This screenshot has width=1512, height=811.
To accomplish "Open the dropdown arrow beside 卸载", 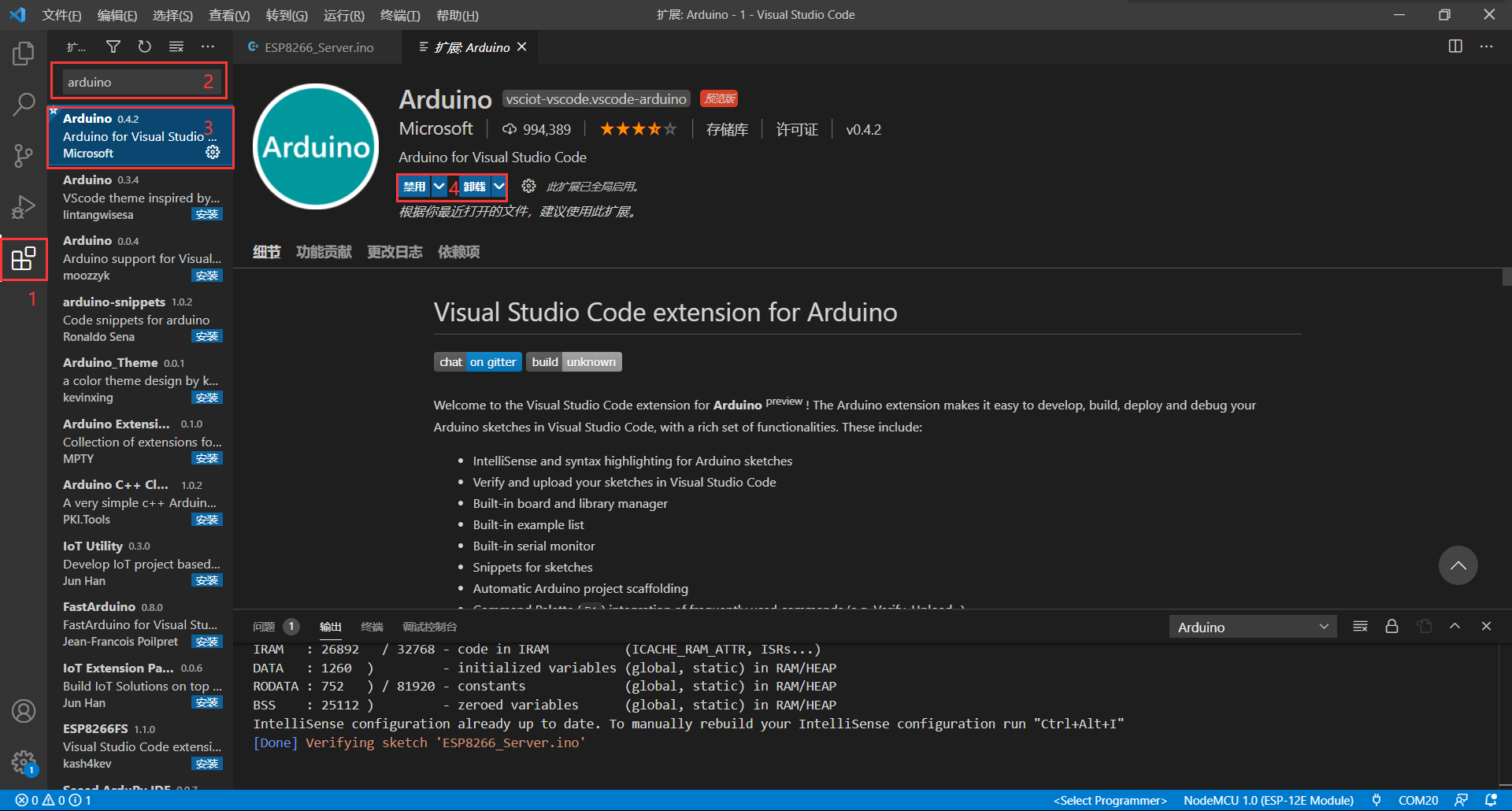I will coord(498,186).
